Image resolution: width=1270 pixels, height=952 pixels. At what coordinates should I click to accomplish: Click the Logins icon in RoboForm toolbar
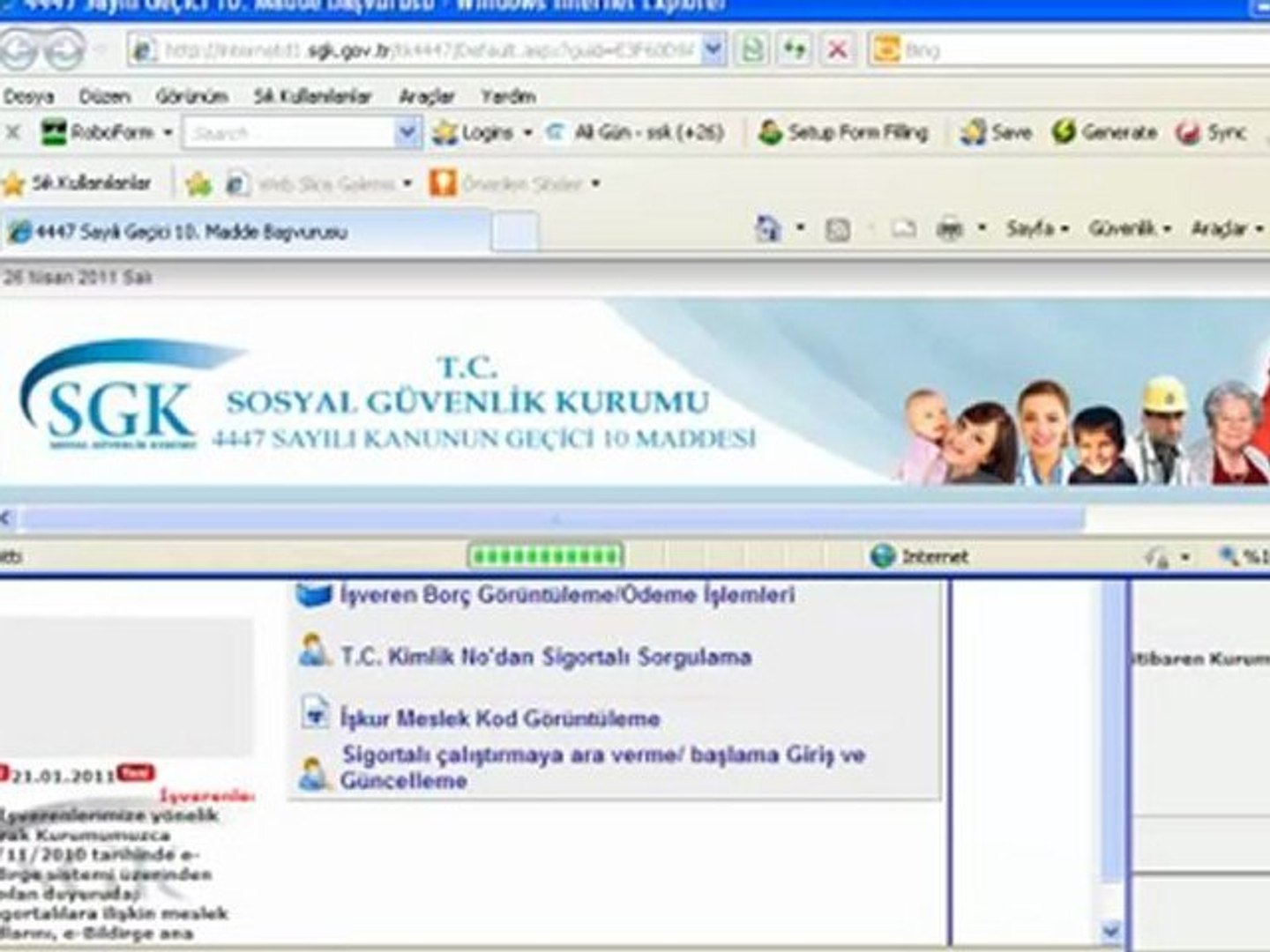pos(444,132)
